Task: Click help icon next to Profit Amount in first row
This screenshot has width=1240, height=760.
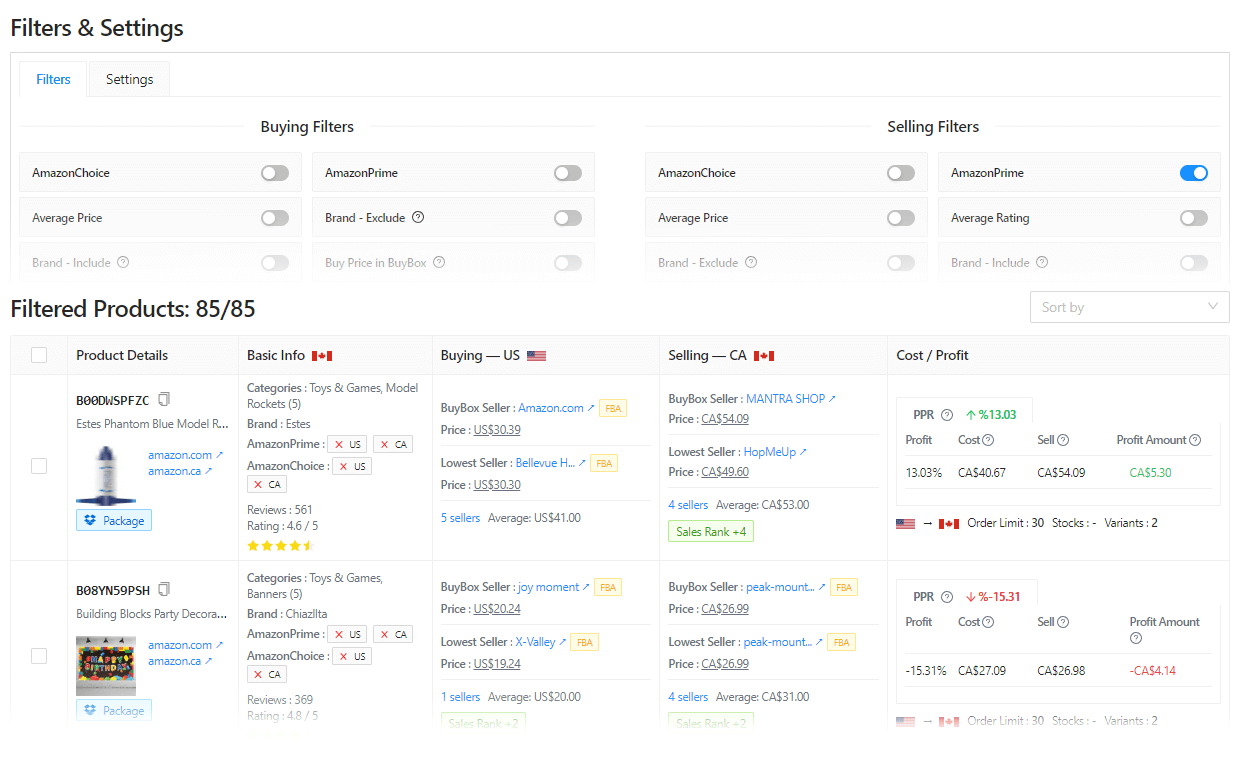Action: point(1195,440)
